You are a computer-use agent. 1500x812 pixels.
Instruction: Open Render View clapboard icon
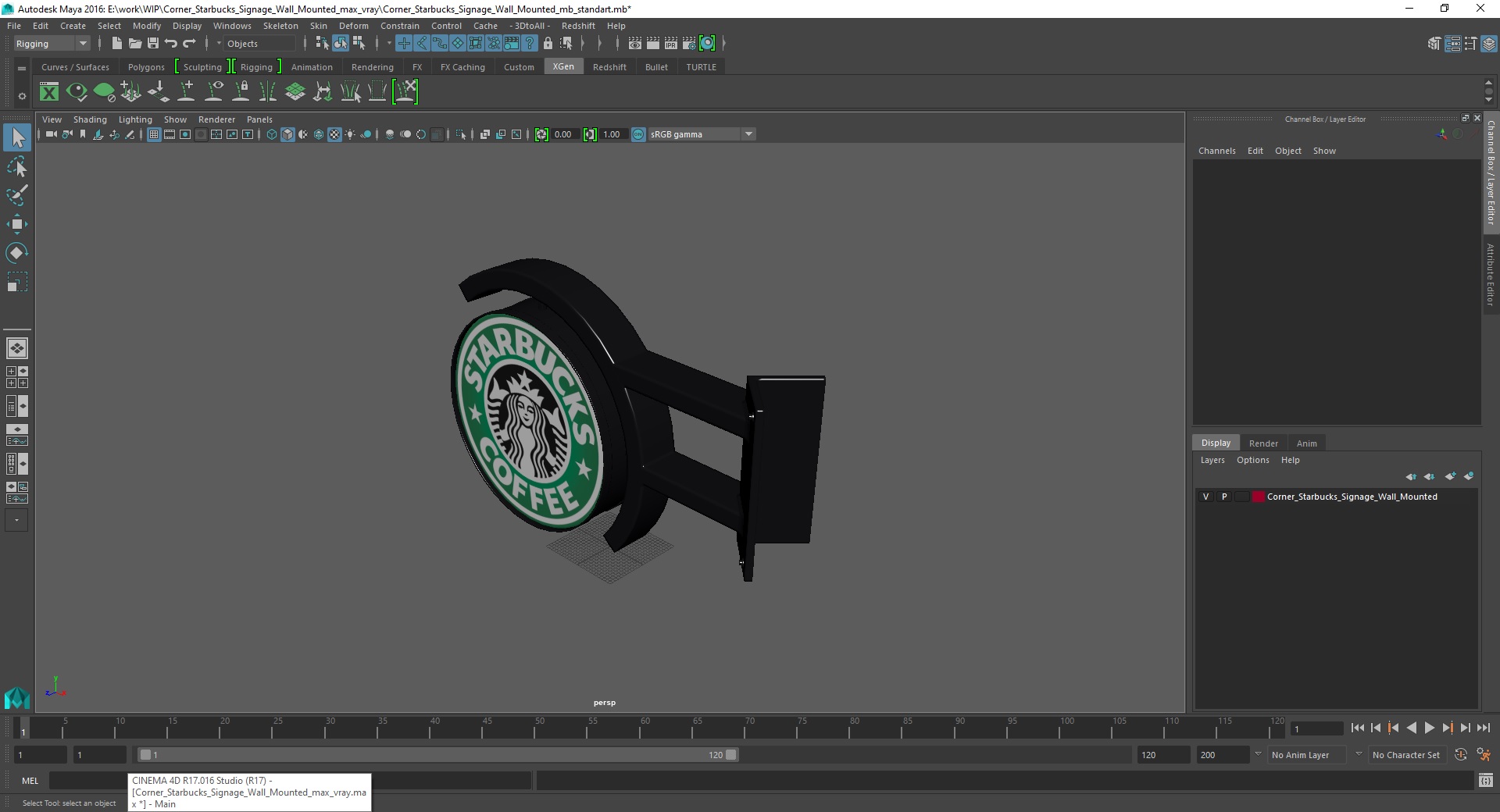pyautogui.click(x=635, y=44)
